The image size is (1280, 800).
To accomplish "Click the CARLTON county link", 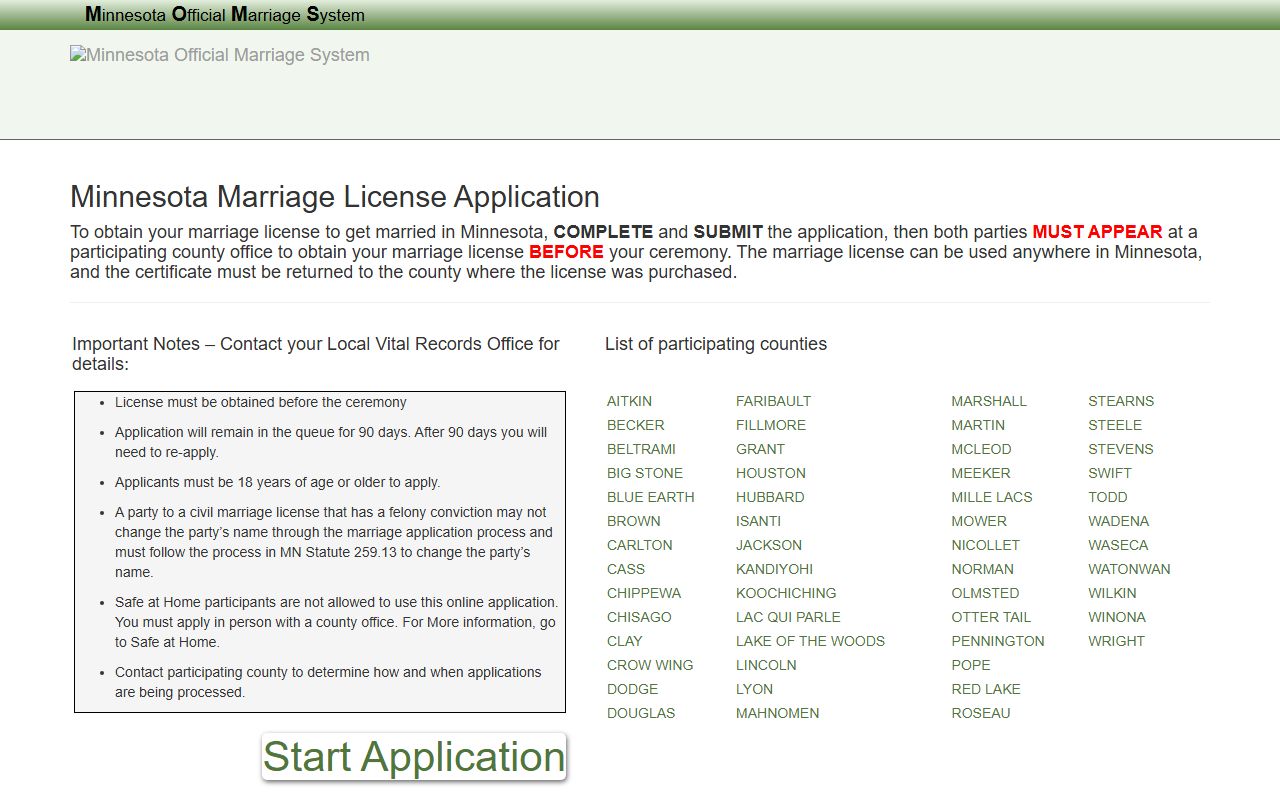I will [x=639, y=545].
